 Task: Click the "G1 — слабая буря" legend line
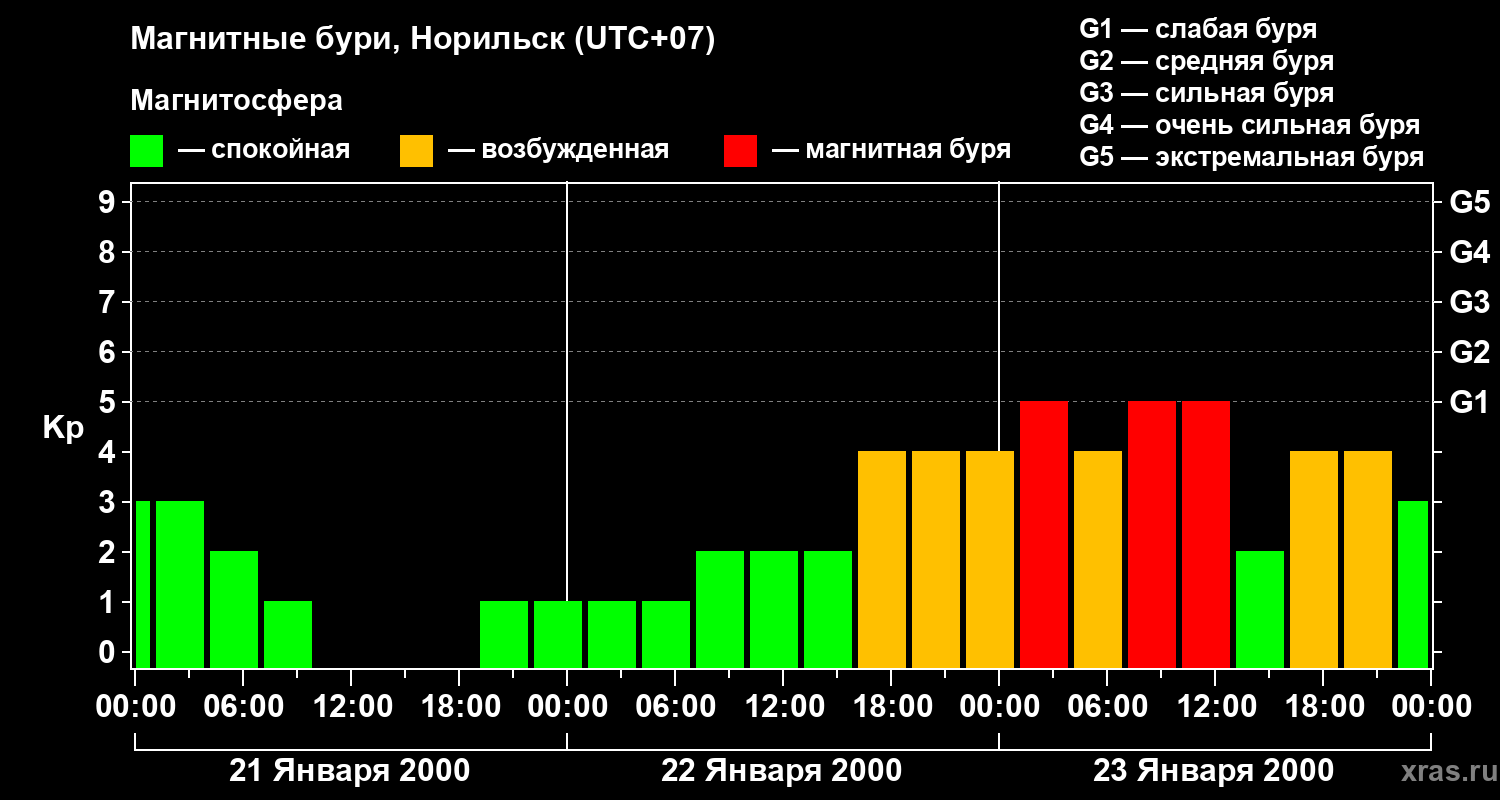tap(1198, 29)
